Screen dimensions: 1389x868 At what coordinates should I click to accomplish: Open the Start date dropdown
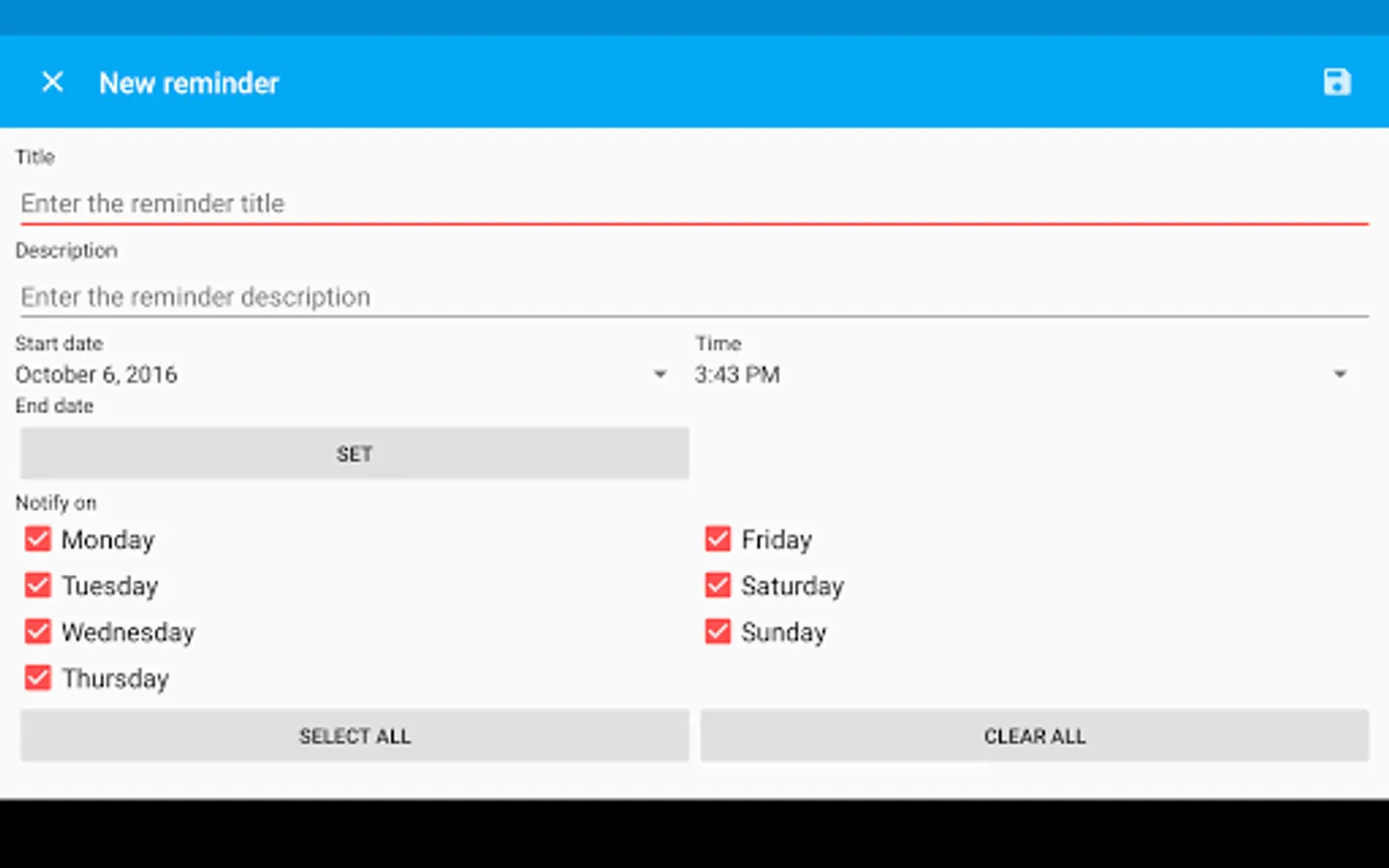[x=342, y=374]
